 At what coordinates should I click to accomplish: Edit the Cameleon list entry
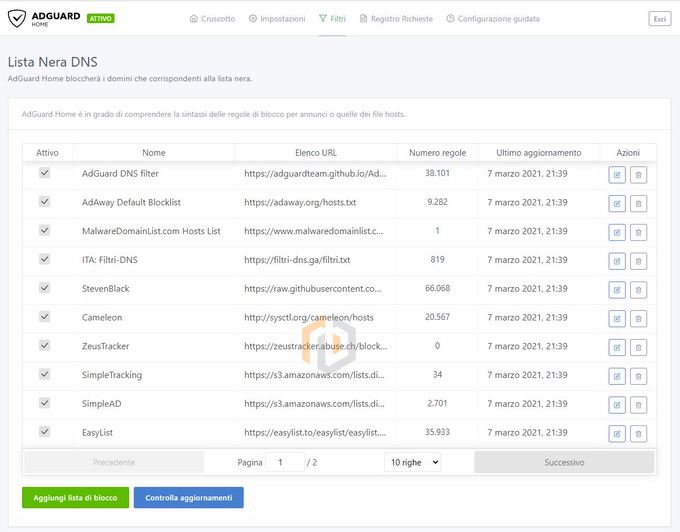coord(617,319)
